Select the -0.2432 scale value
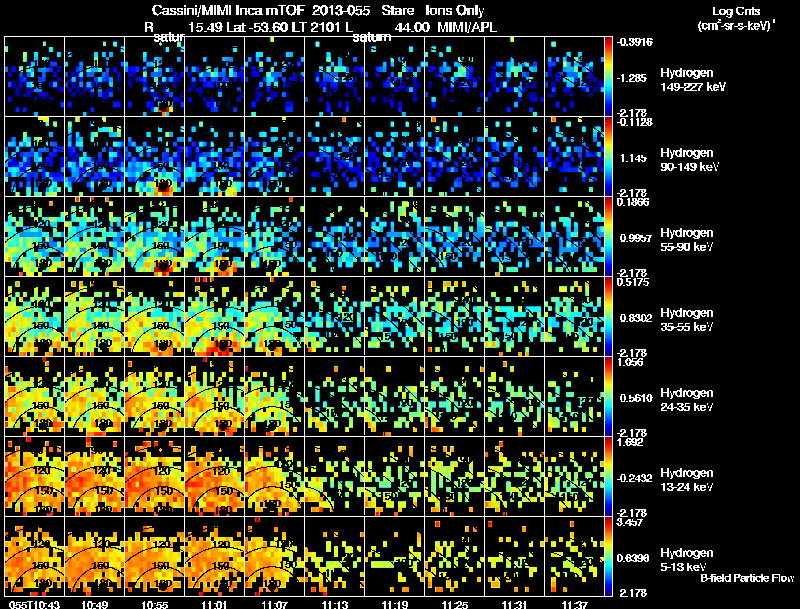This screenshot has height=609, width=800. [x=635, y=478]
